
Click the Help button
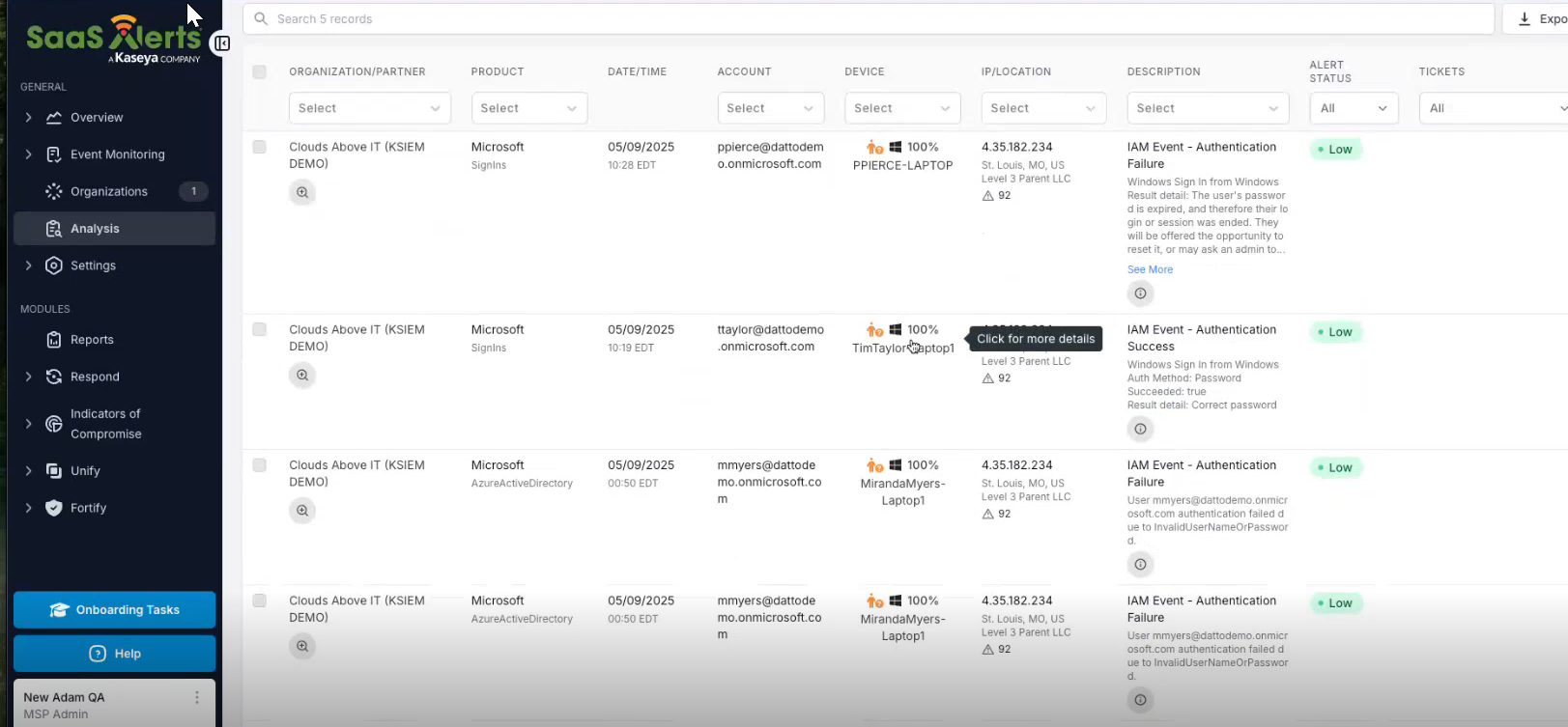pos(114,654)
